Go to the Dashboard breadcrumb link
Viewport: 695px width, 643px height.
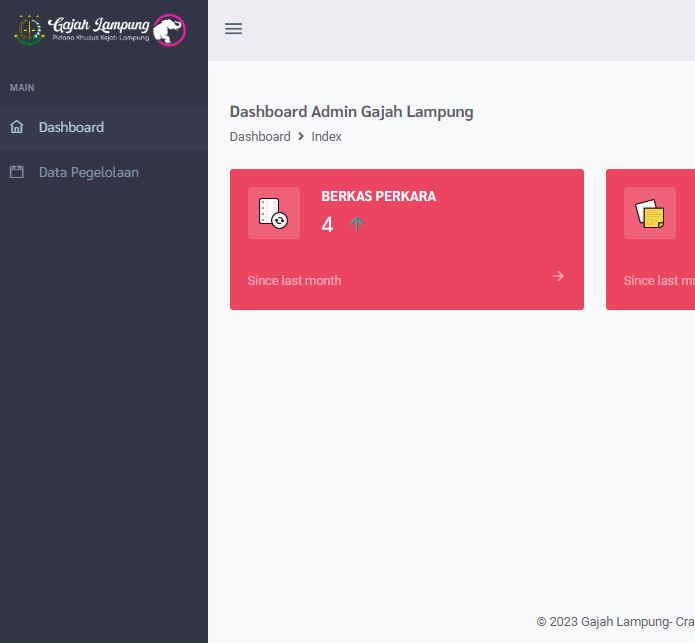[x=260, y=137]
